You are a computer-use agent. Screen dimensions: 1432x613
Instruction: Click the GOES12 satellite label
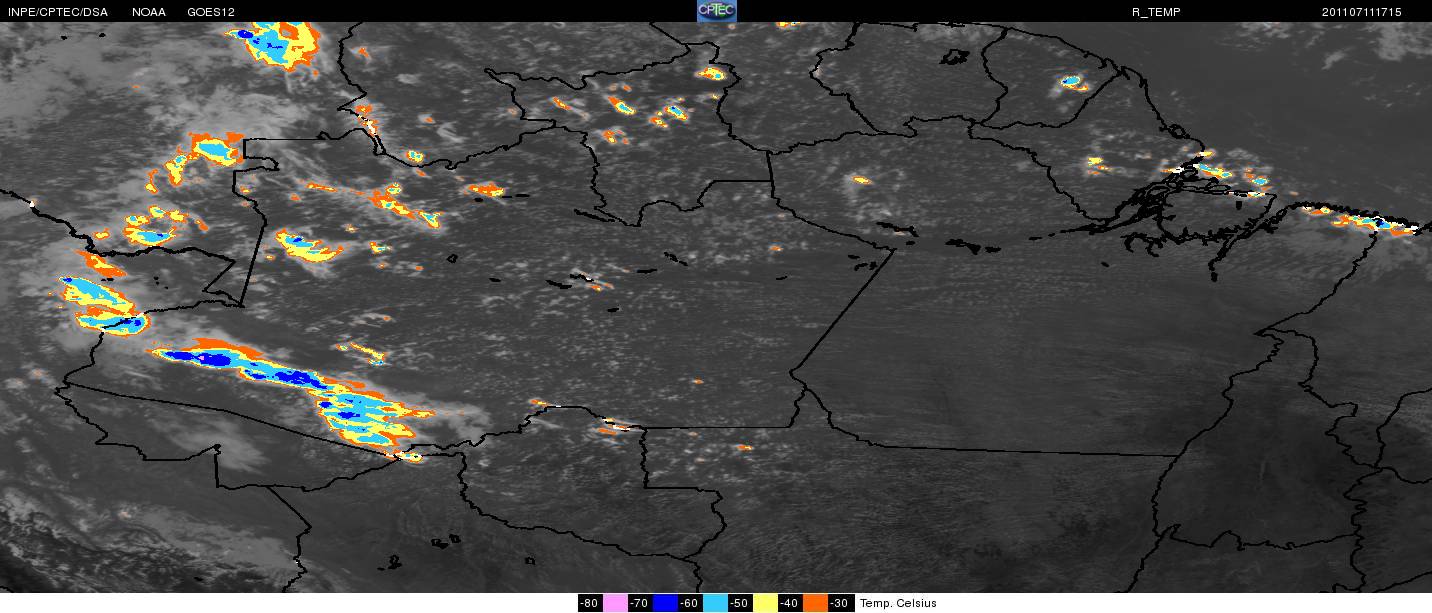click(211, 12)
